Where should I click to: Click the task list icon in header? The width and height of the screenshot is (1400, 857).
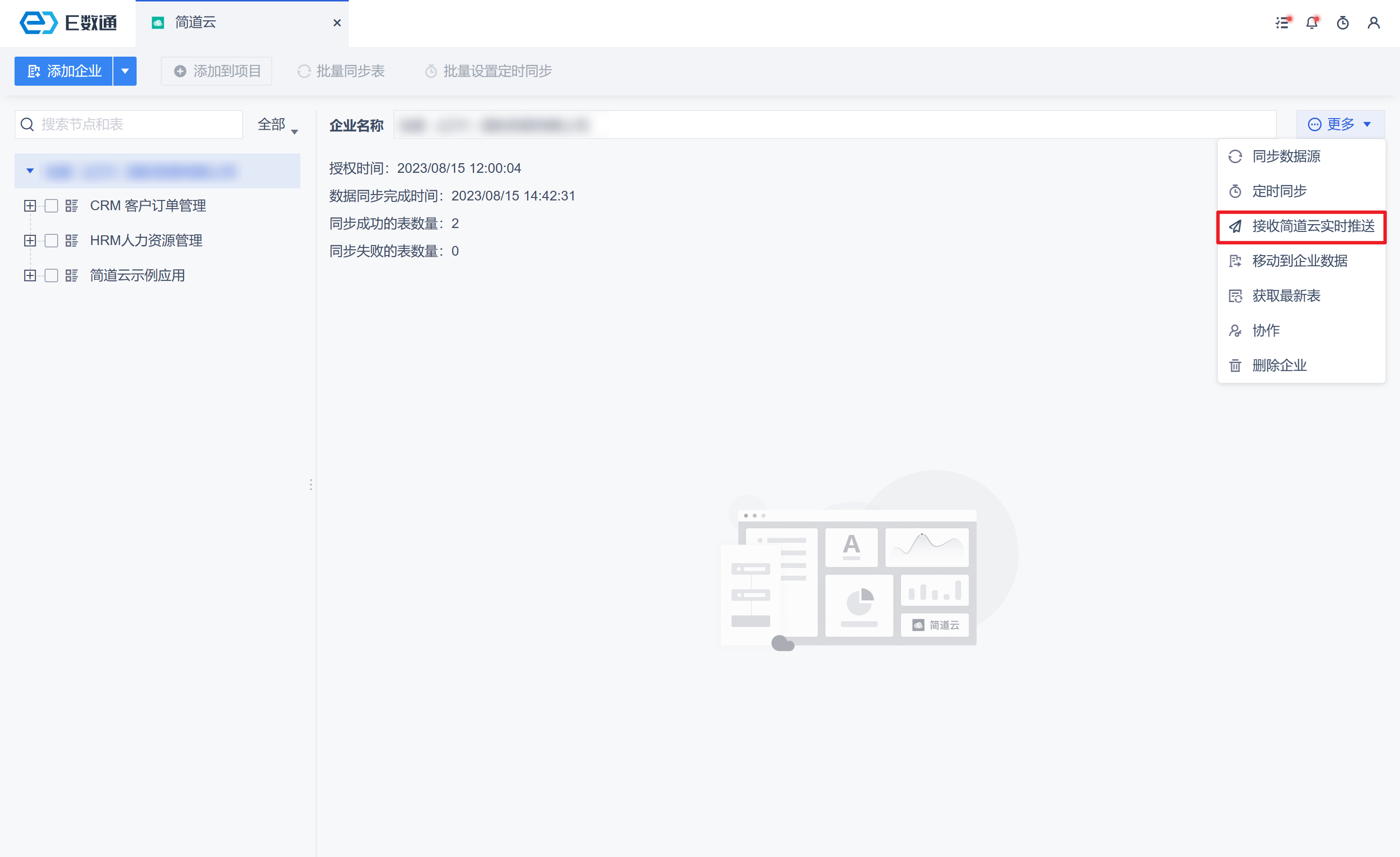1282,23
